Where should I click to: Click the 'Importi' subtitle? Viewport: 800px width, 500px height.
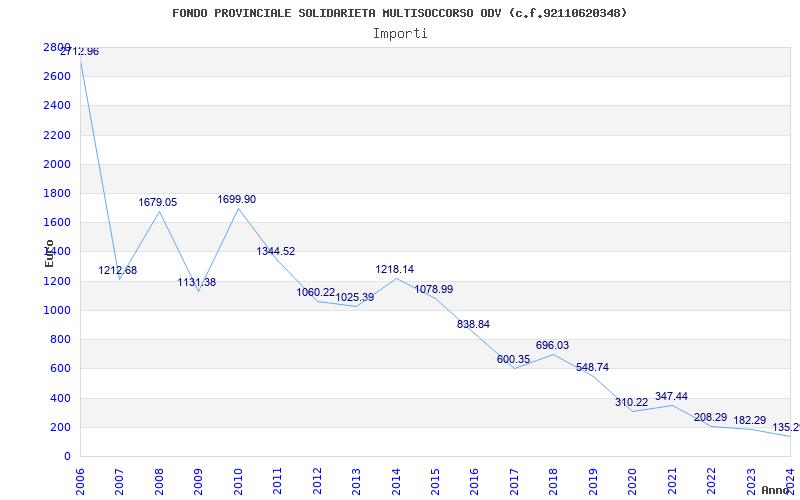(x=400, y=34)
